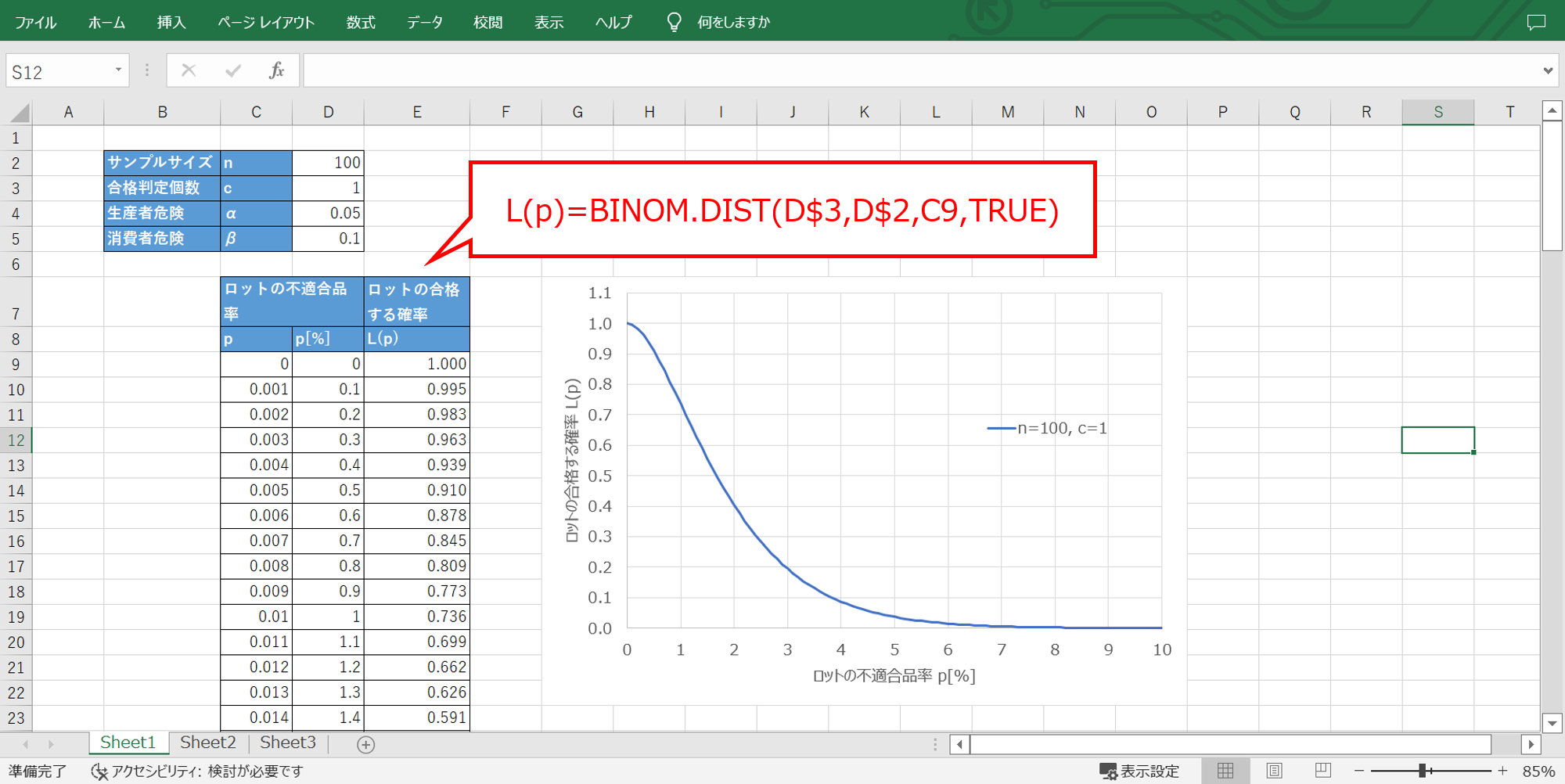This screenshot has height=784, width=1565.
Task: Click 表示設定 in the status bar
Action: pyautogui.click(x=1139, y=771)
